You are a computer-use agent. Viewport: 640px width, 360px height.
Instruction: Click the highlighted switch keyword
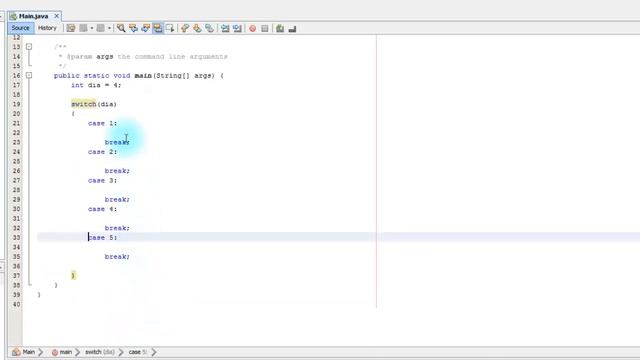83,104
